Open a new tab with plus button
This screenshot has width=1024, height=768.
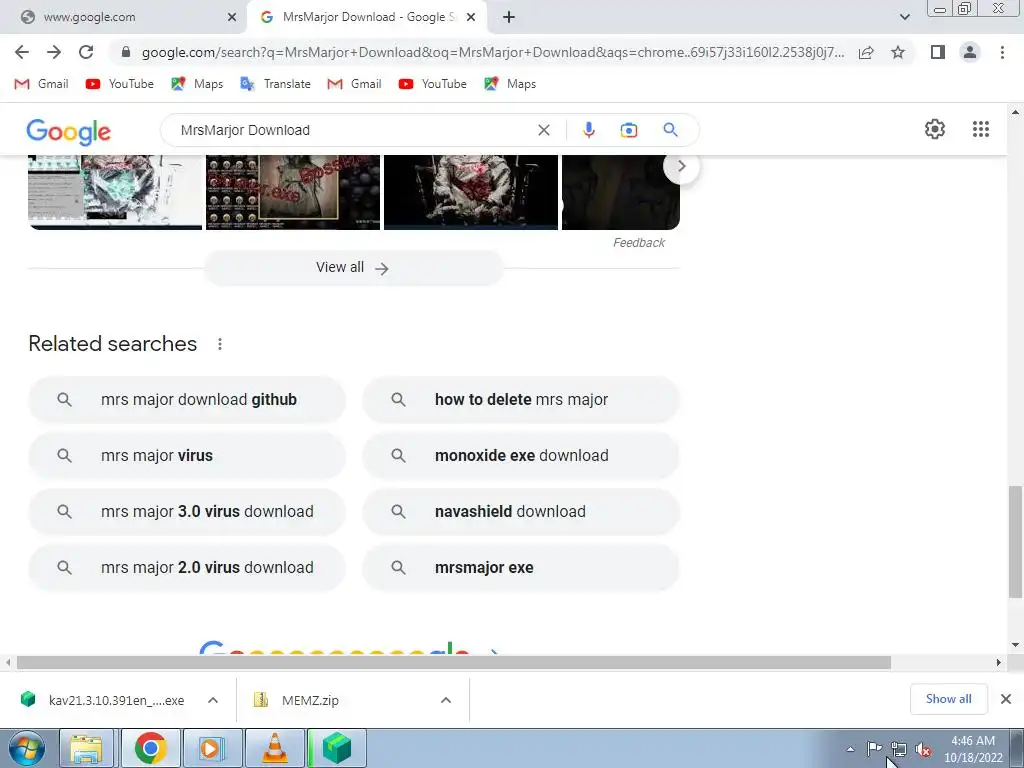coord(509,17)
